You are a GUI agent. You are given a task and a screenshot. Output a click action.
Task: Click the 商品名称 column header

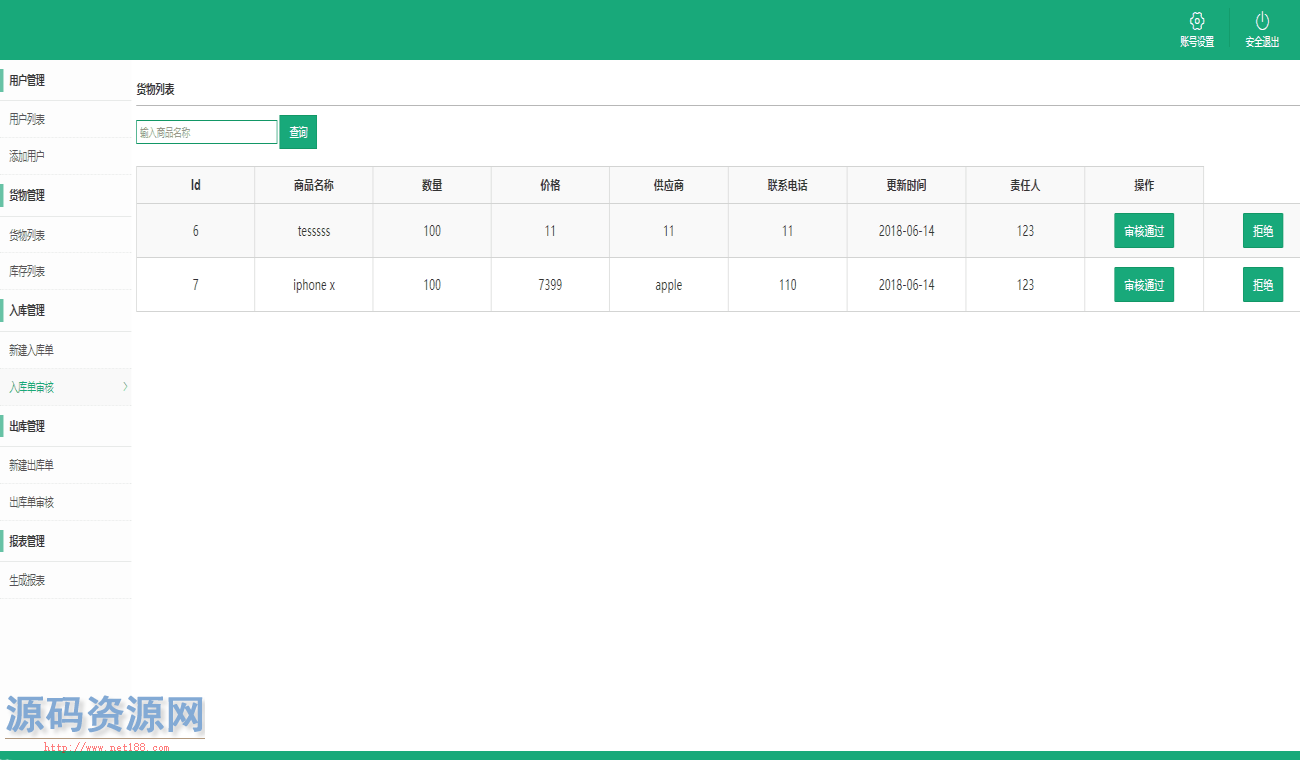[x=314, y=185]
